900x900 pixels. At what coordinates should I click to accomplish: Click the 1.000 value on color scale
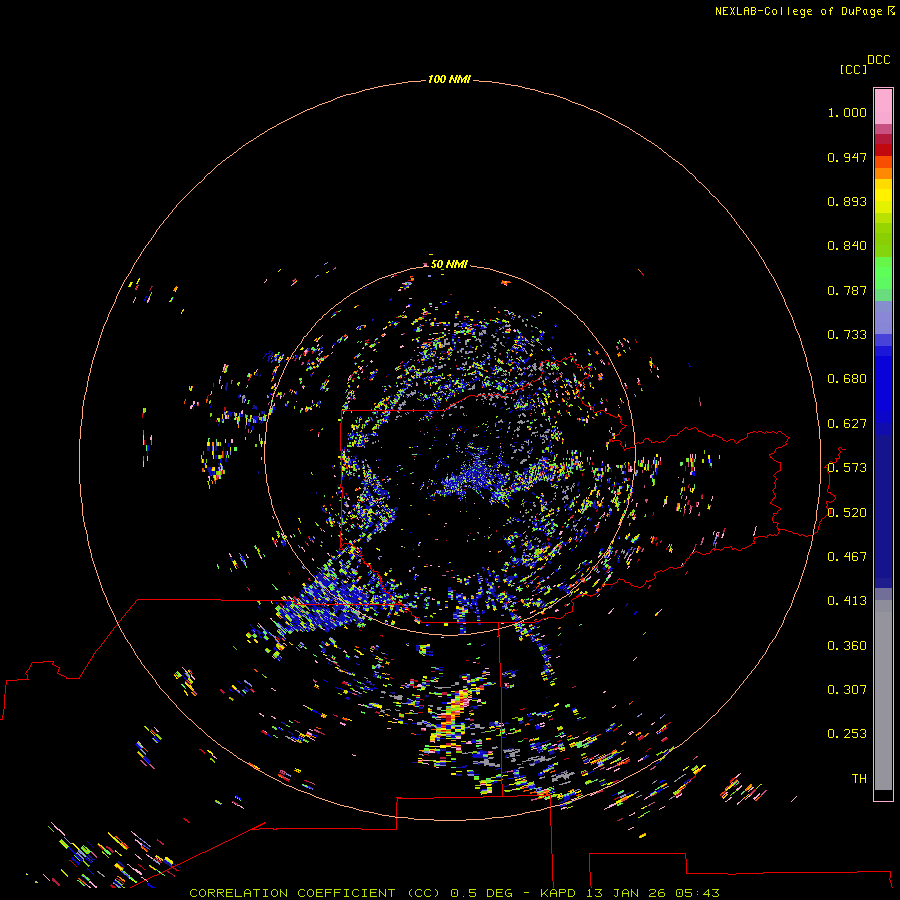pos(847,112)
